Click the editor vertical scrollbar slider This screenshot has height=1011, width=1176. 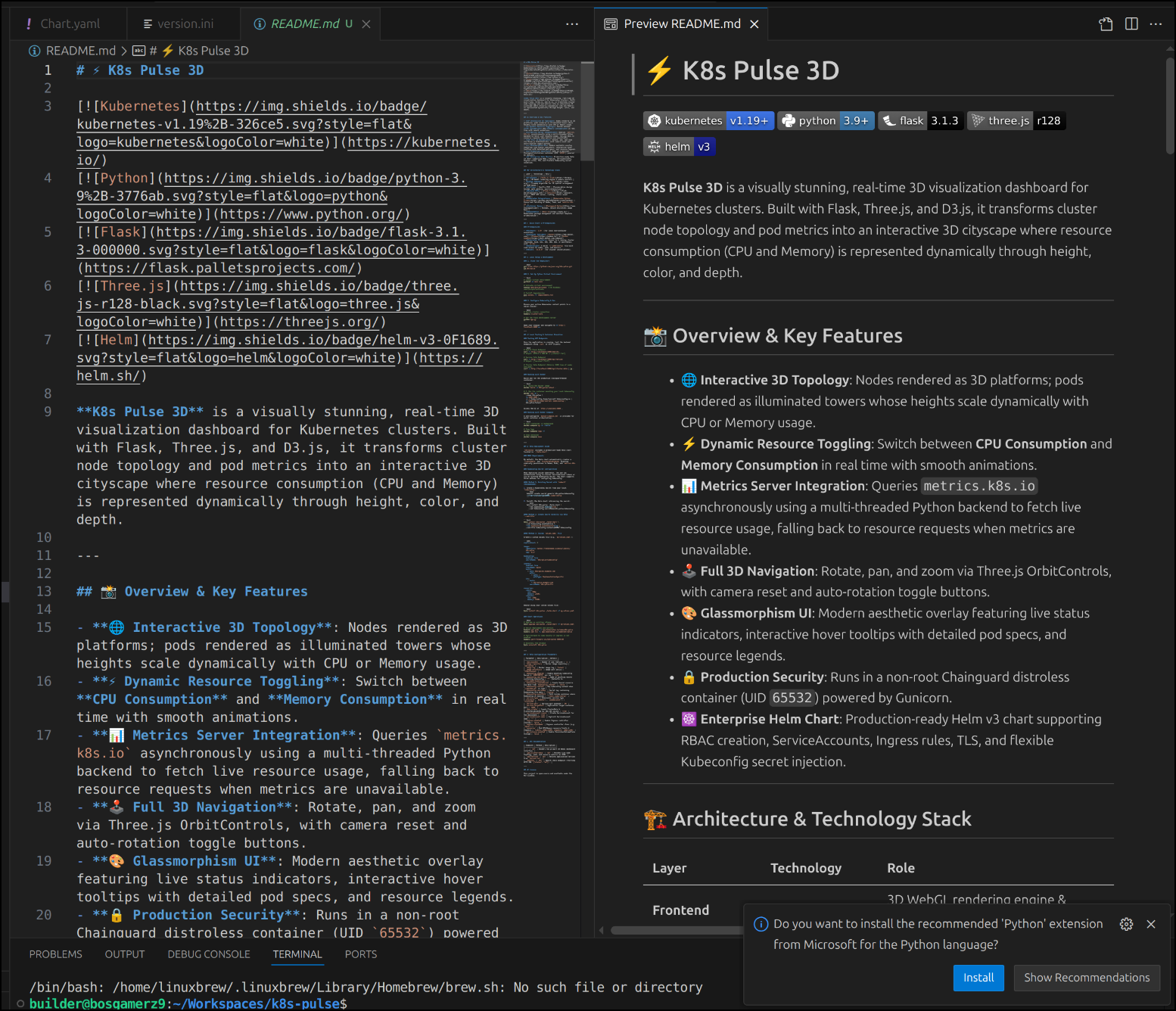(x=587, y=110)
